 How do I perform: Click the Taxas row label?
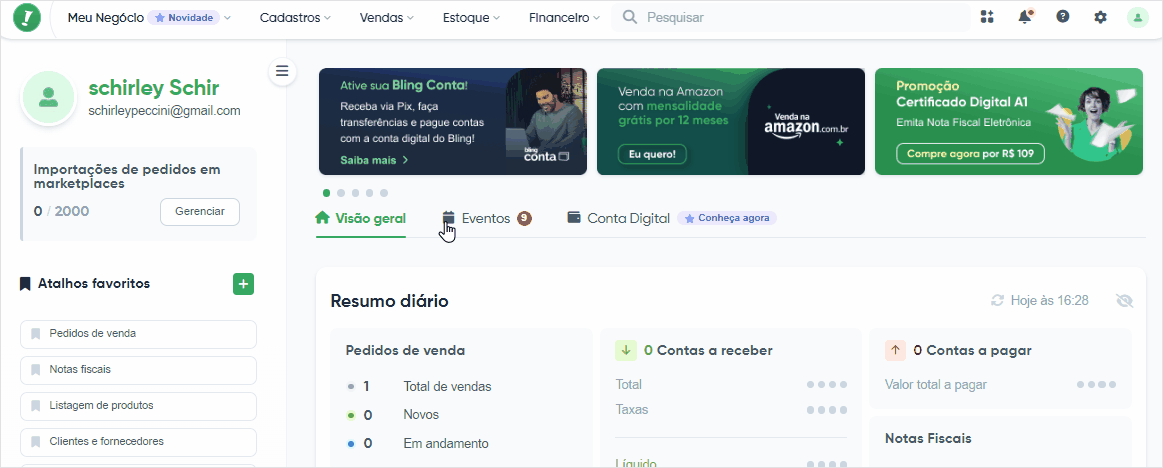click(631, 409)
